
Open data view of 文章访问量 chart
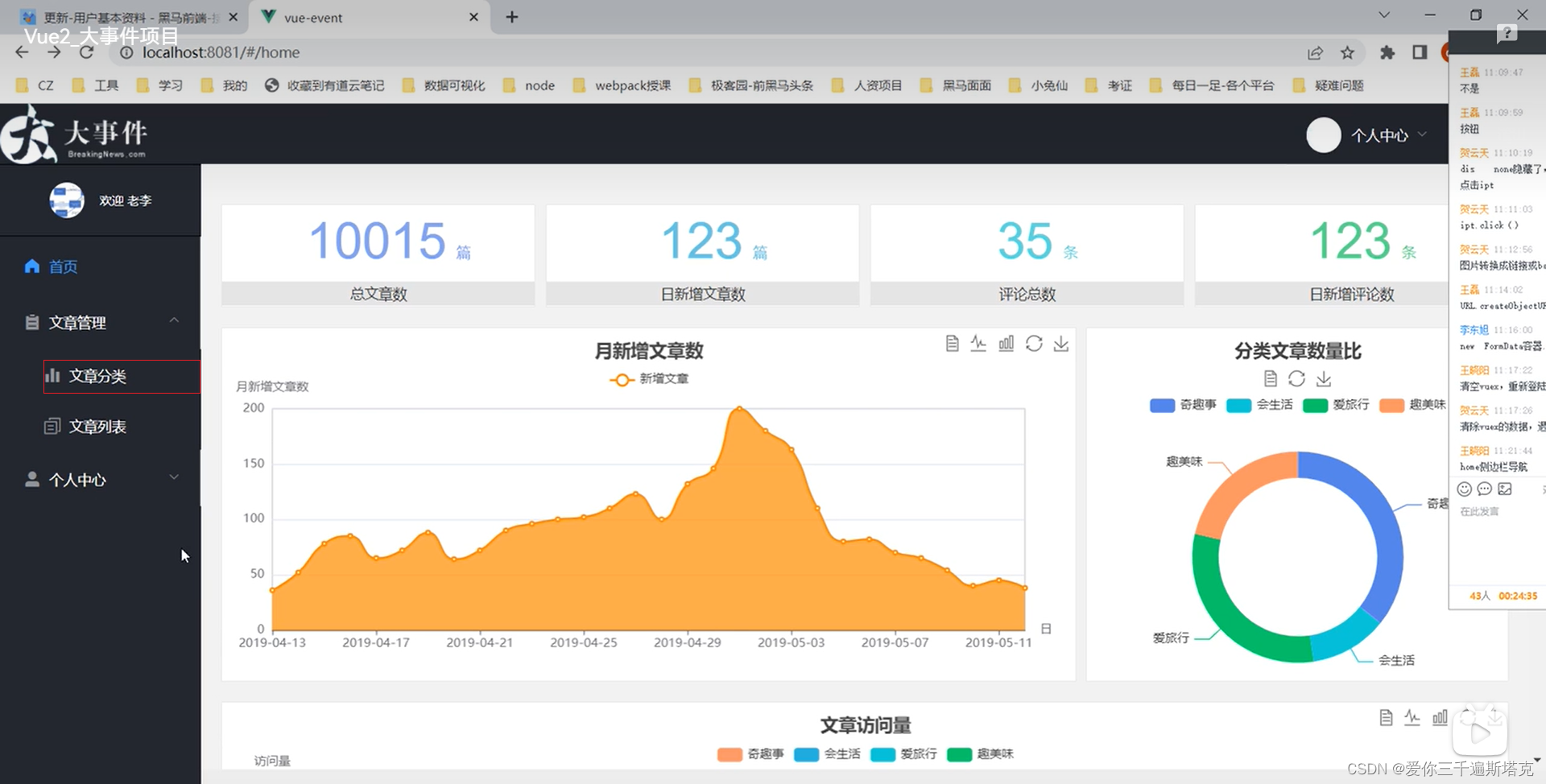point(1386,717)
